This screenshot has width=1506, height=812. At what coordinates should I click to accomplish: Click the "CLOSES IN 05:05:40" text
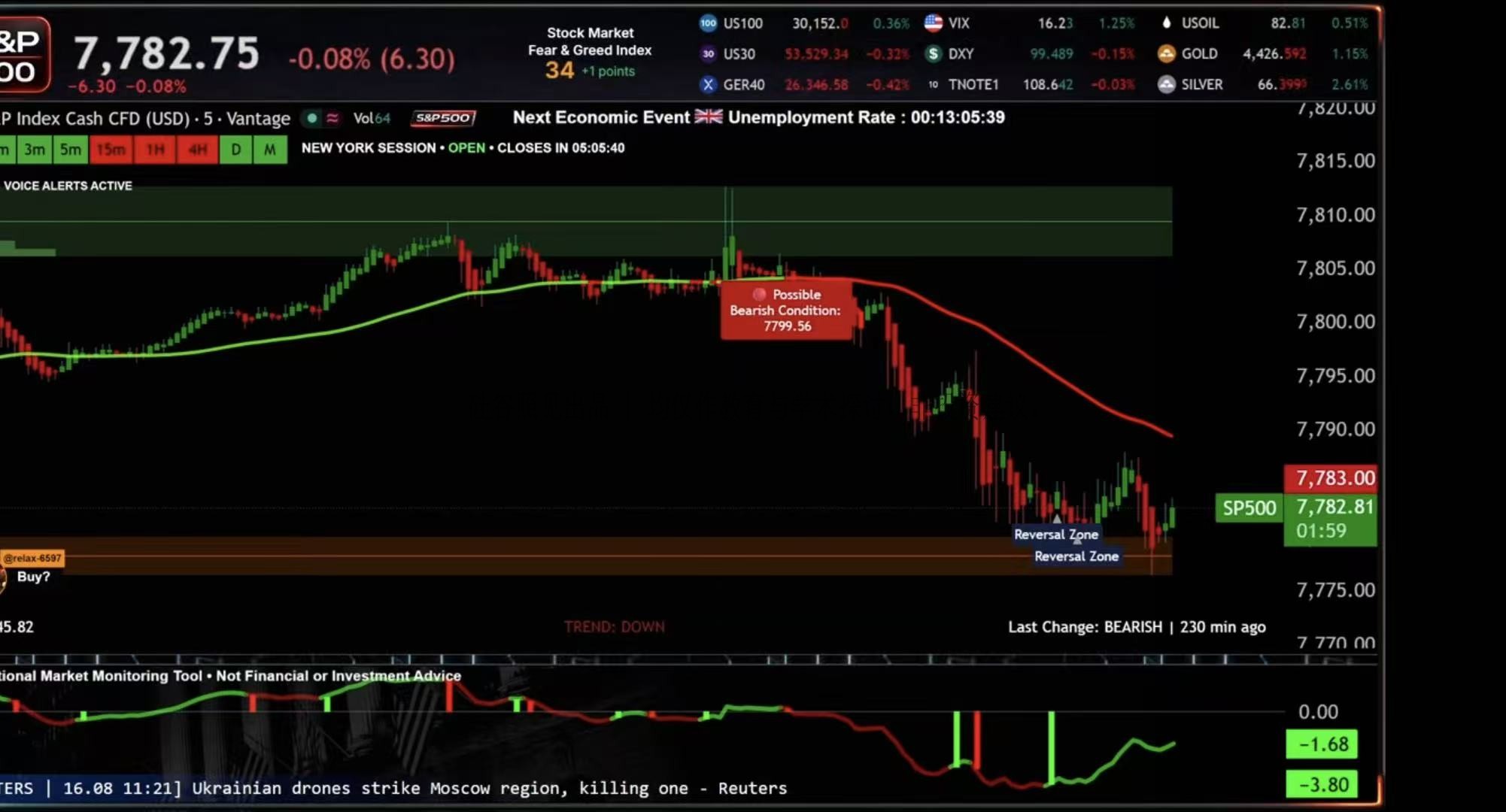tap(560, 148)
